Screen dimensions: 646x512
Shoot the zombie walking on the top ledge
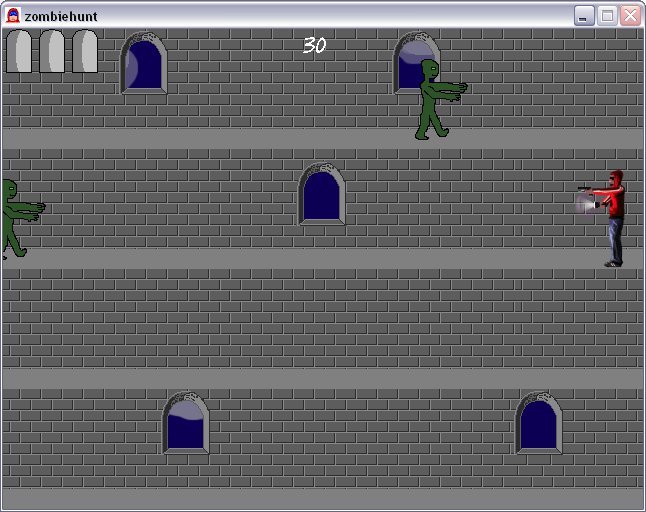pos(439,99)
